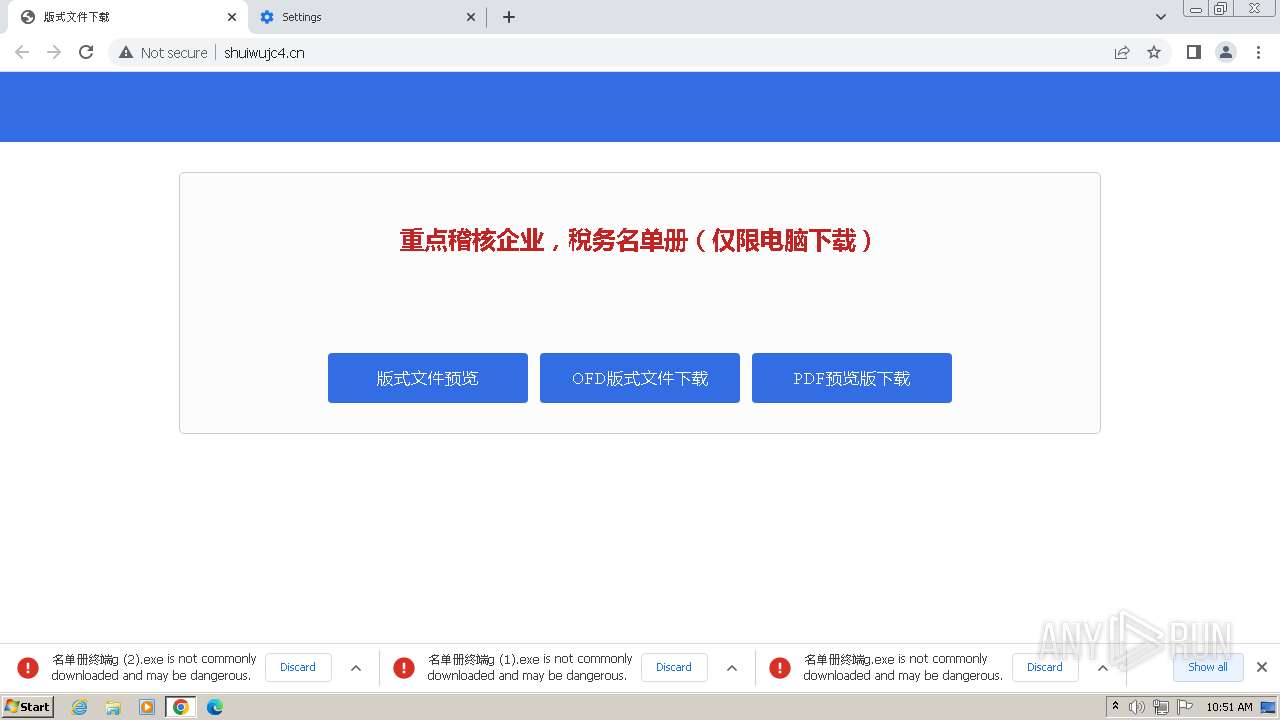Click the clock showing 10:51 AM
The width and height of the screenshot is (1280, 720).
(1229, 707)
